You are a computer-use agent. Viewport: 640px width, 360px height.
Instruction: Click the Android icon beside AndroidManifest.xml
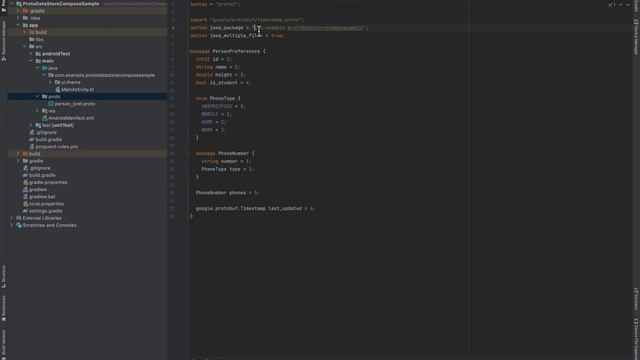coord(45,118)
